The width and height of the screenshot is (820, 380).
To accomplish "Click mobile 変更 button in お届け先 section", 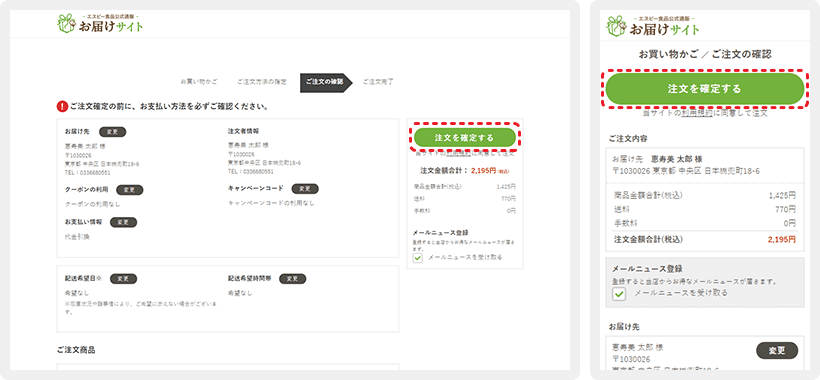I will pos(777,351).
